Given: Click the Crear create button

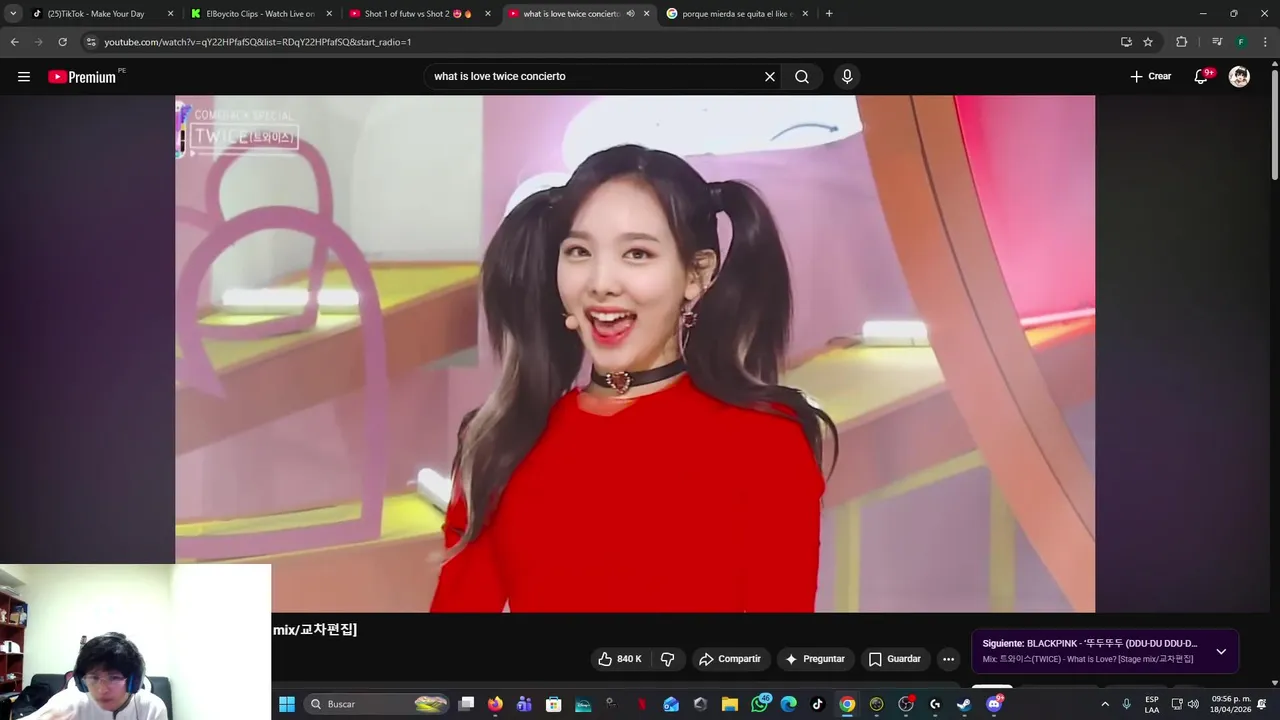Looking at the screenshot, I should click(1151, 77).
